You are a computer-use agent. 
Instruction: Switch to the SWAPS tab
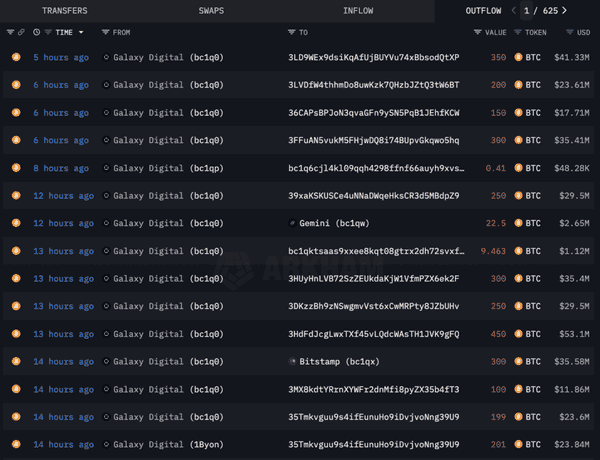[x=211, y=11]
